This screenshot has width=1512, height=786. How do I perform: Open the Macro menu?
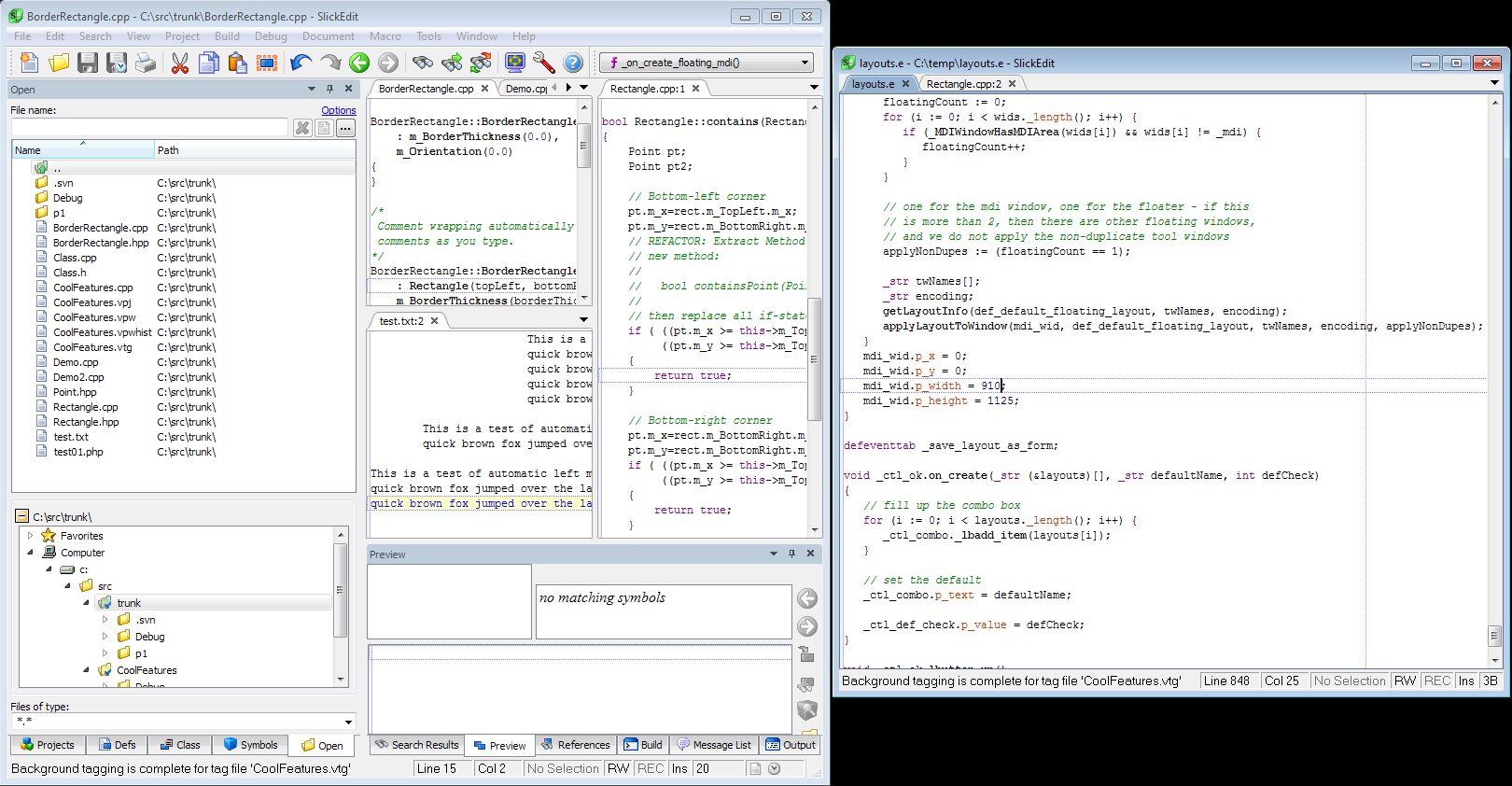tap(385, 36)
